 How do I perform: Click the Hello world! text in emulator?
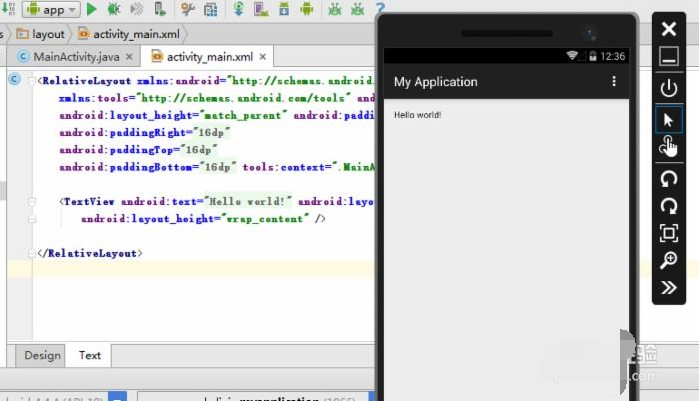coord(417,115)
